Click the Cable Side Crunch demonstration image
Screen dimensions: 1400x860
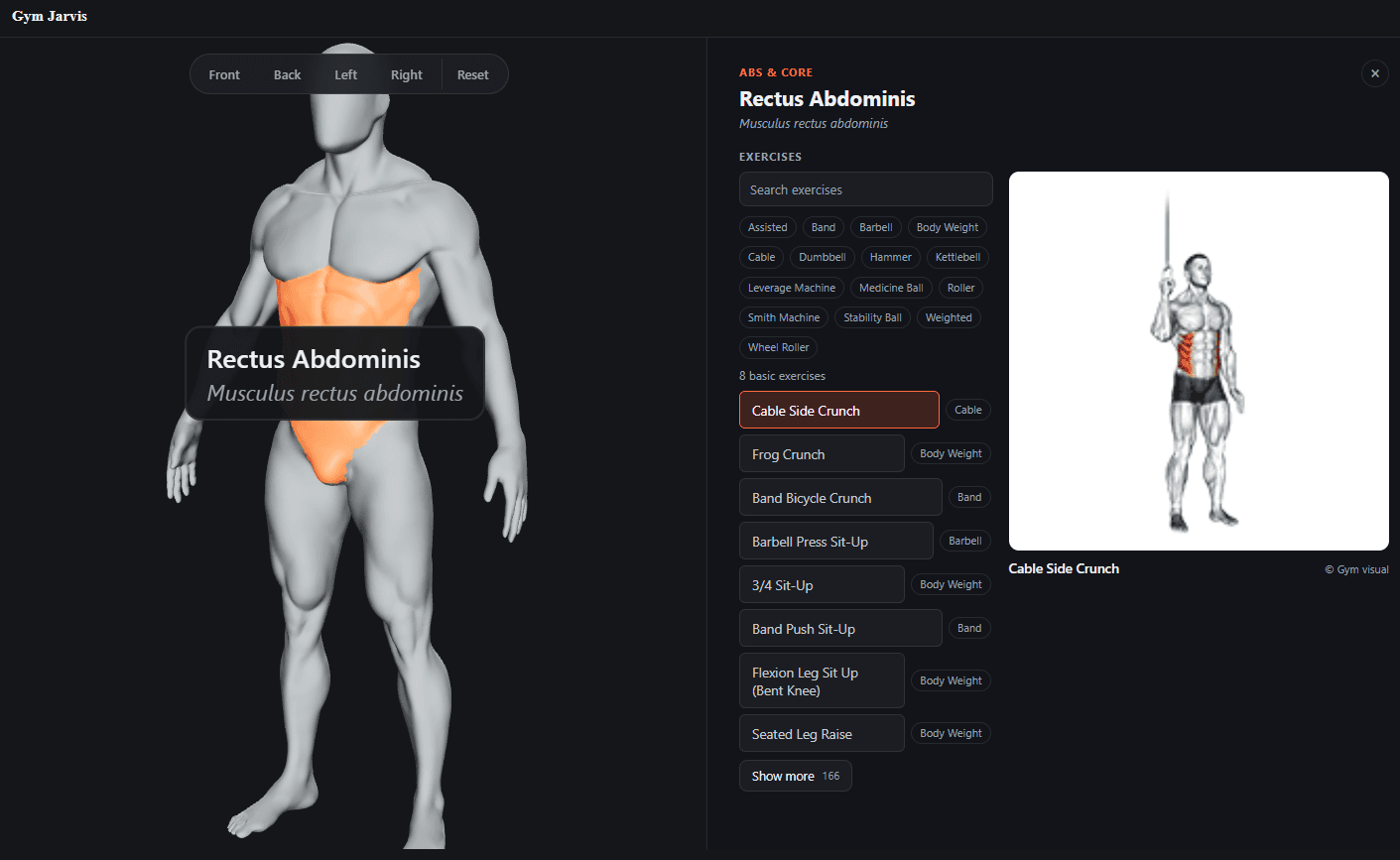(x=1199, y=361)
